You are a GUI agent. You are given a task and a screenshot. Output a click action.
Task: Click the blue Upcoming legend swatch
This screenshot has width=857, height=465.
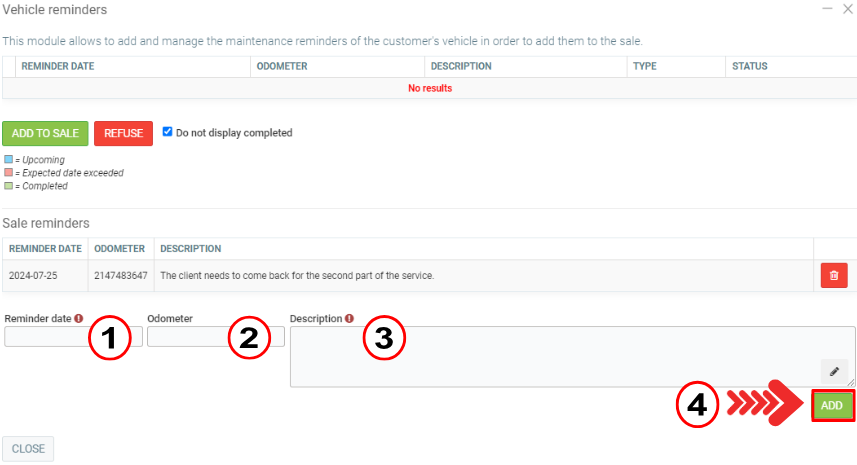pyautogui.click(x=8, y=160)
